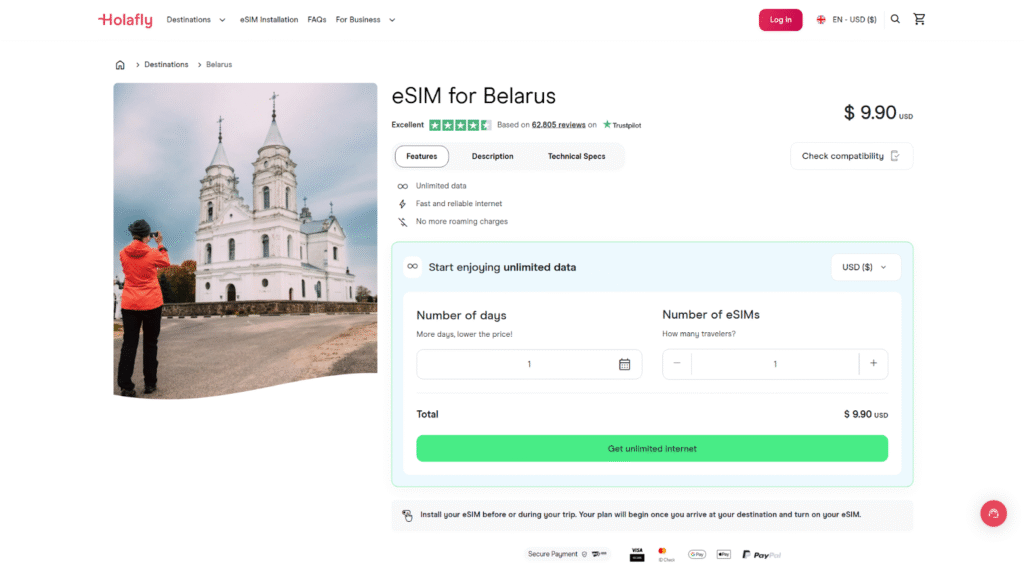1024x582 pixels.
Task: Open the chat bubble widget
Action: [993, 513]
